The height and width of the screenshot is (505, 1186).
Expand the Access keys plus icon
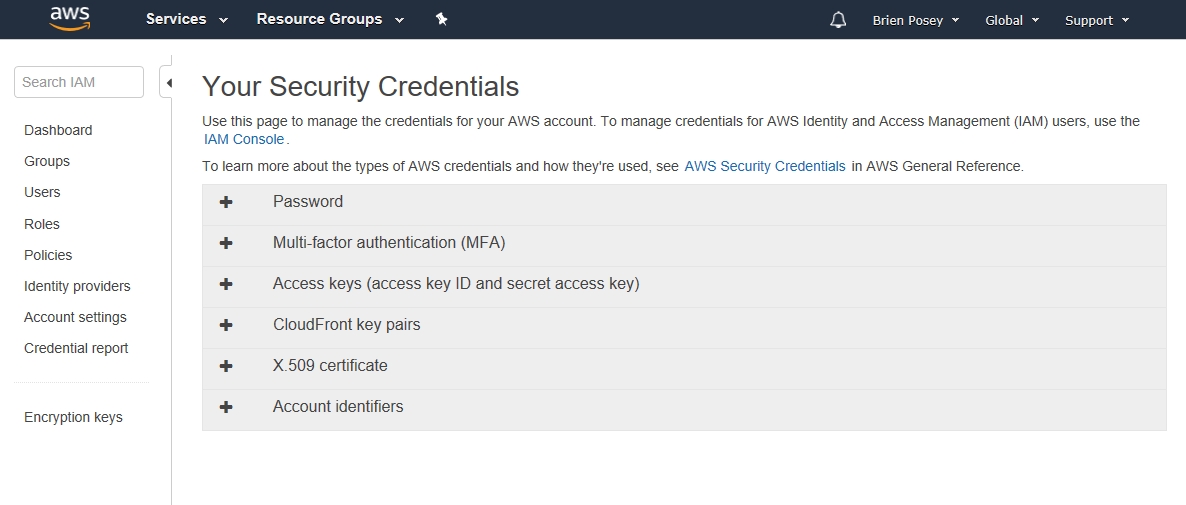tap(225, 283)
